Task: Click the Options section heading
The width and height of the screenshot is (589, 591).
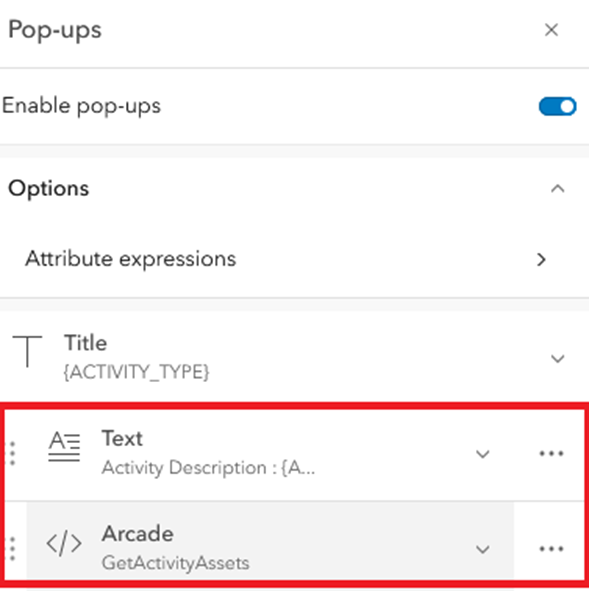Action: (49, 188)
